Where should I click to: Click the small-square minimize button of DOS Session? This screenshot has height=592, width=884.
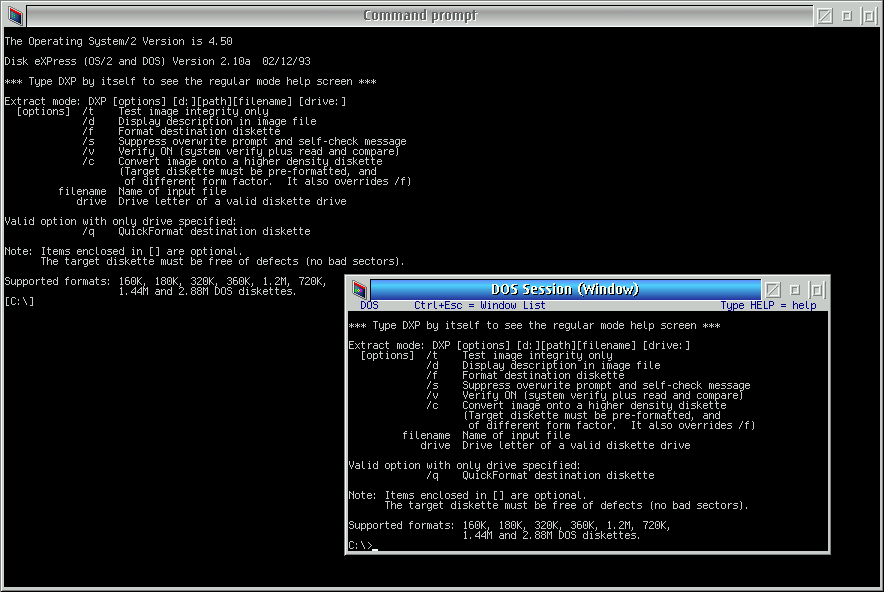[x=795, y=290]
